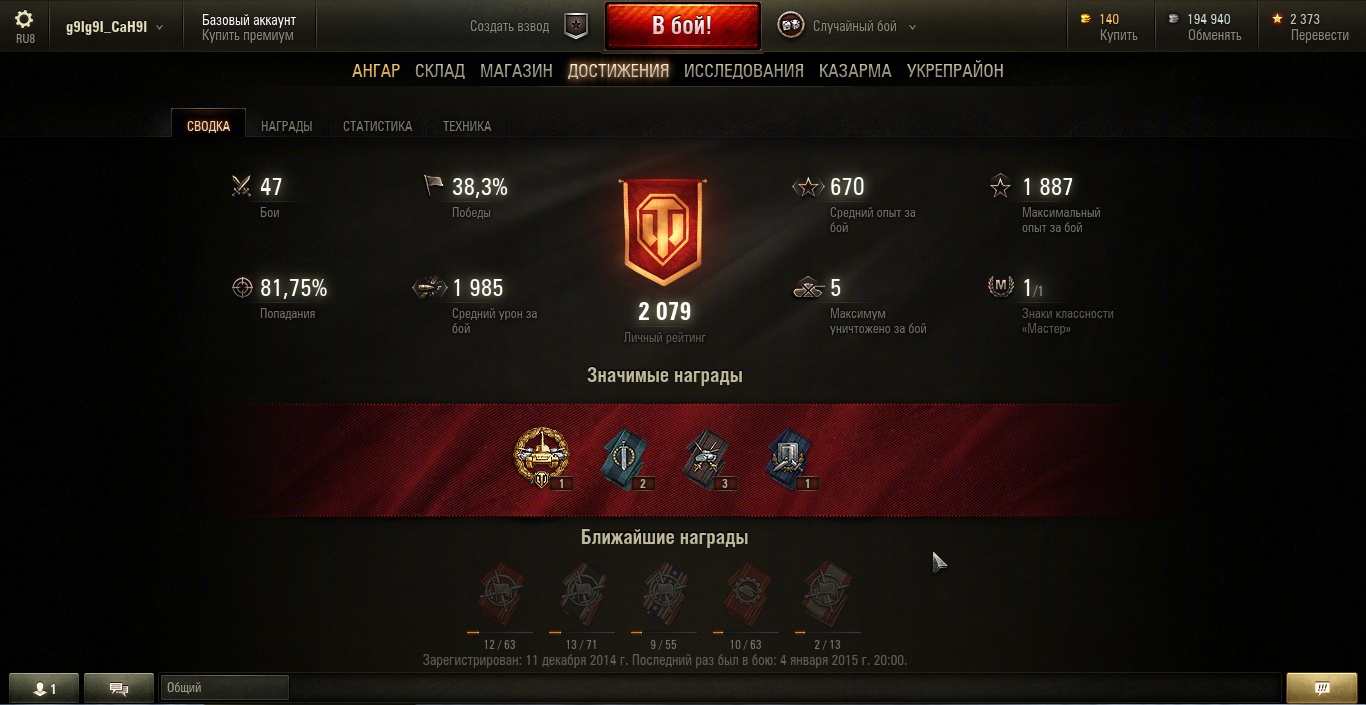Screen dimensions: 1366x705
Task: Click the random battle mode icon
Action: coord(791,26)
